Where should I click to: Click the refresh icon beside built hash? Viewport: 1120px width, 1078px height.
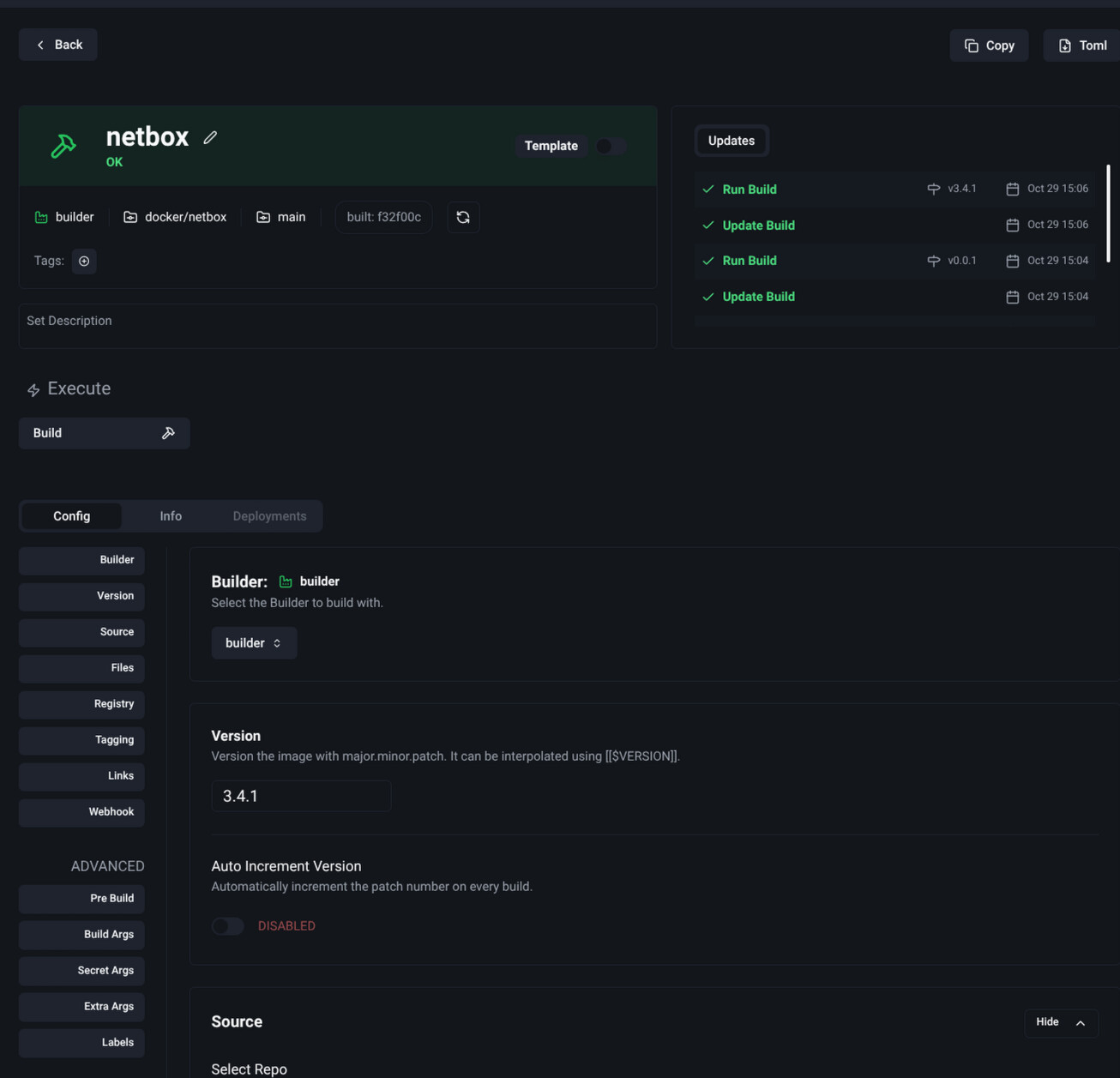point(463,217)
